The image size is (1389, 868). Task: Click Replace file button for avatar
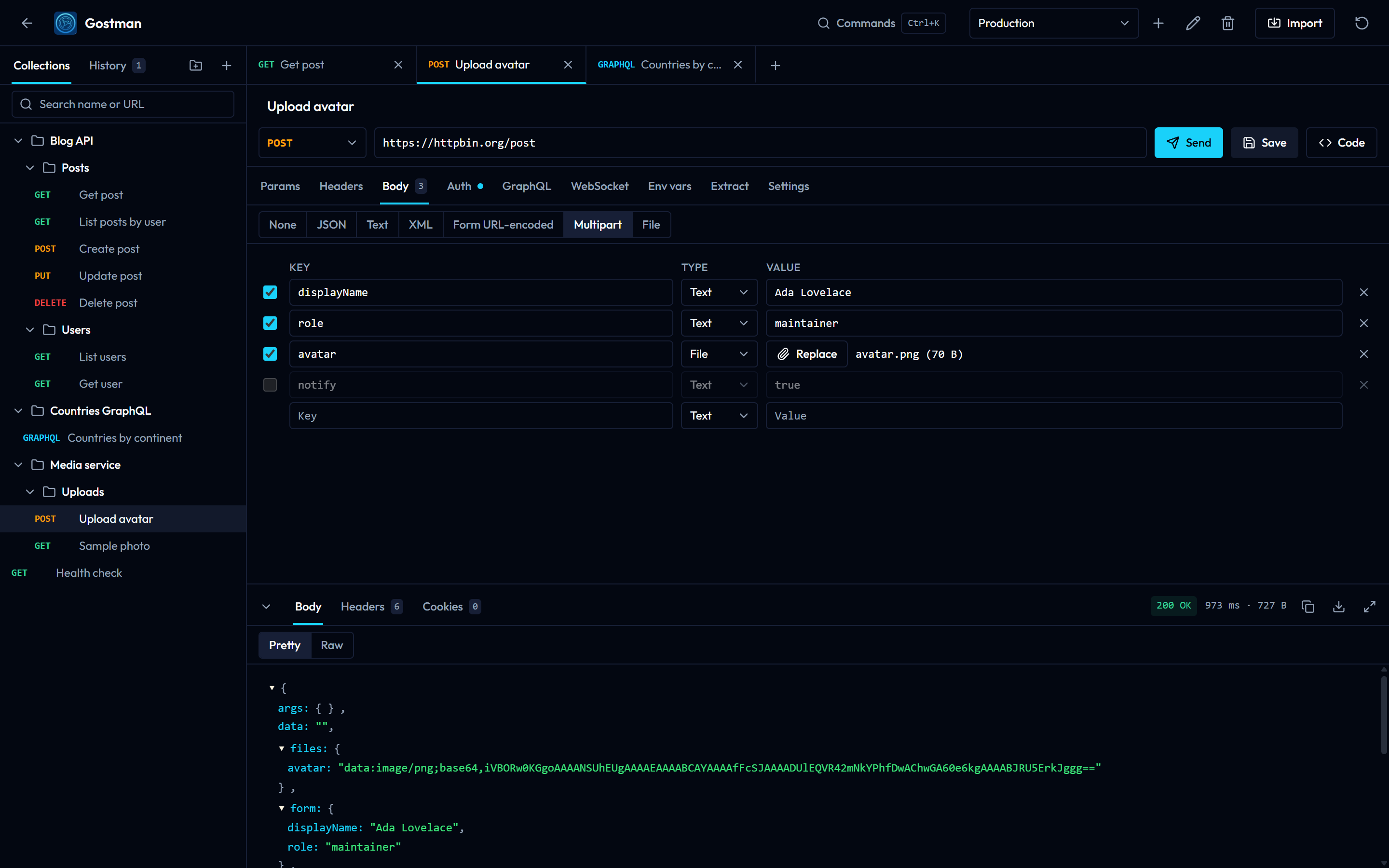tap(806, 354)
